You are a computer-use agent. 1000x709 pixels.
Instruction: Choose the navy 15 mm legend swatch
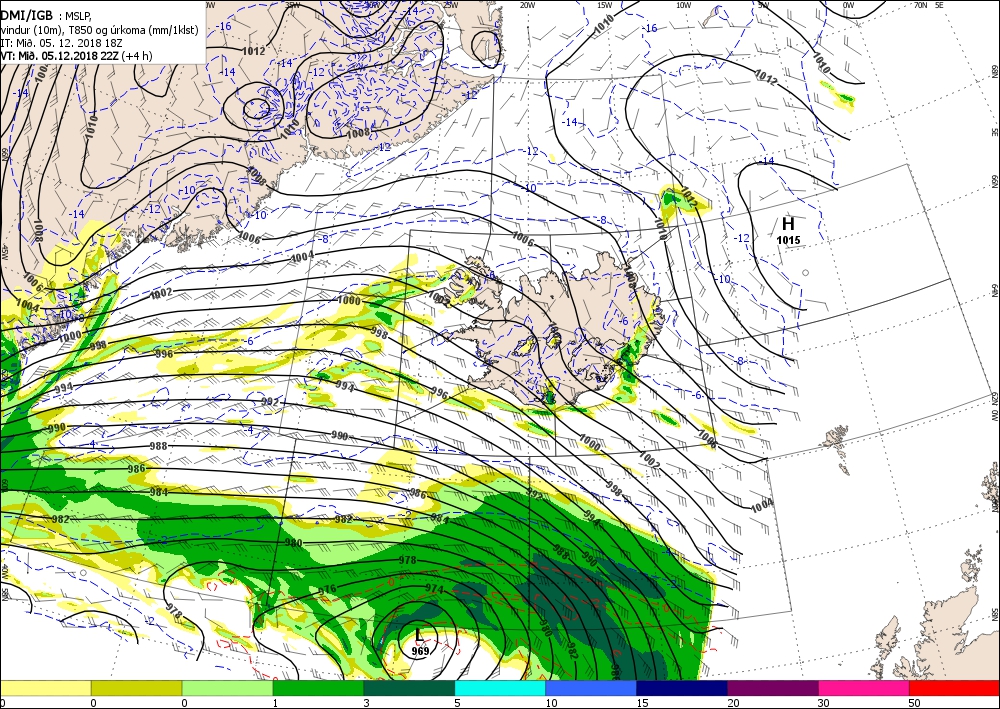coord(682,688)
